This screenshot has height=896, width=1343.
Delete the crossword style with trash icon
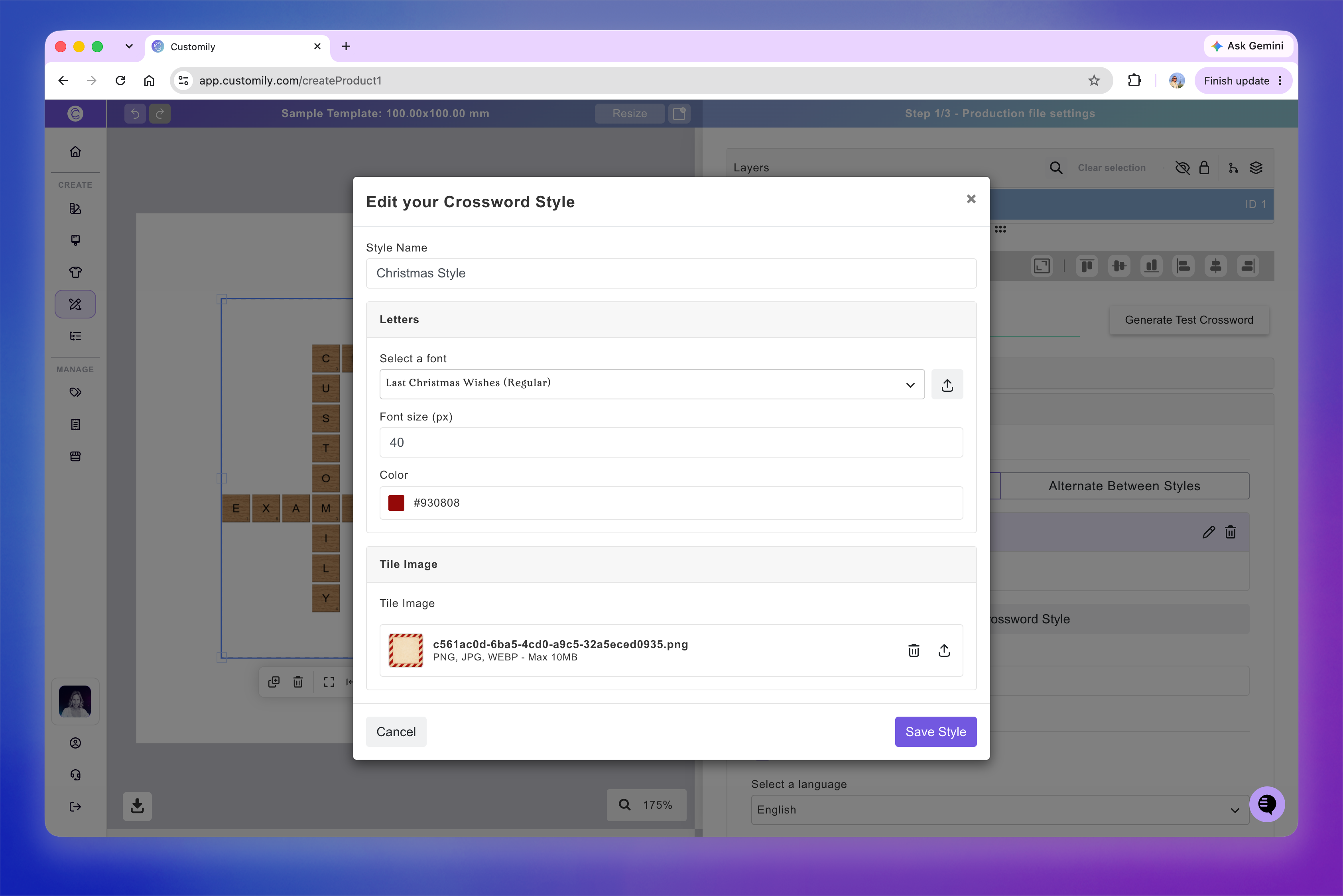click(x=1231, y=532)
